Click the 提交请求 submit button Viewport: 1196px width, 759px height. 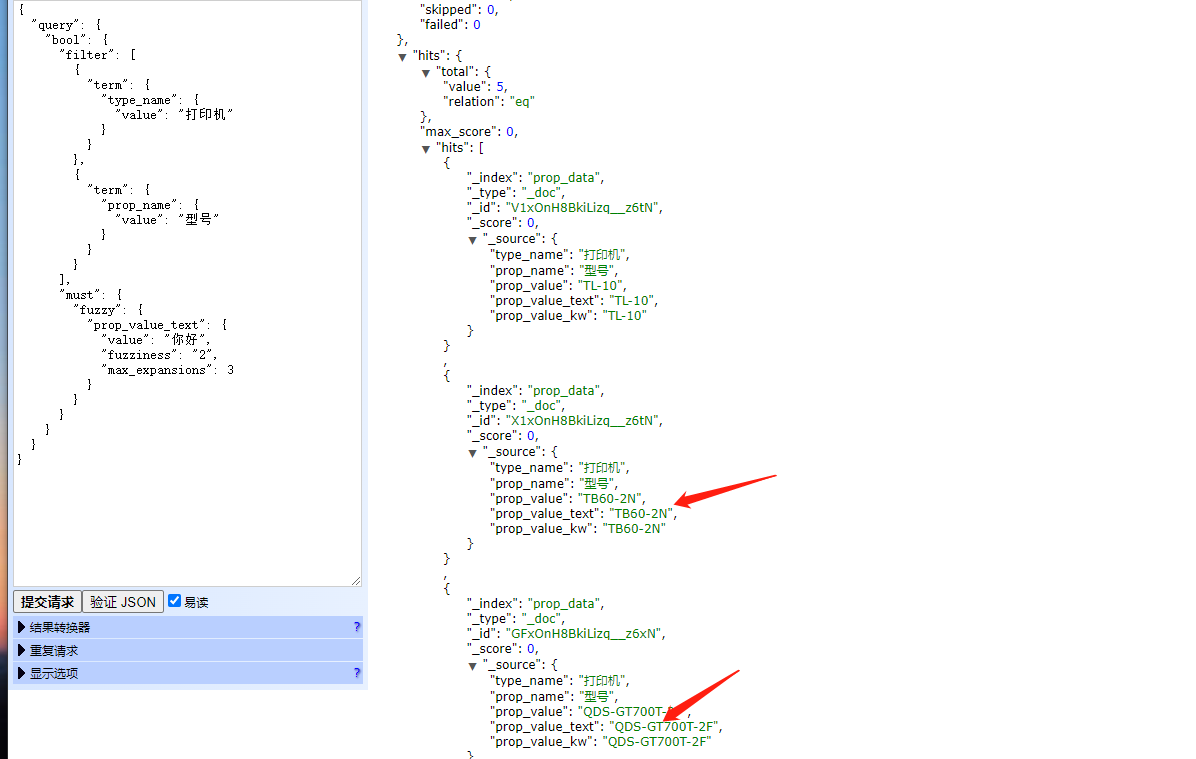click(47, 602)
